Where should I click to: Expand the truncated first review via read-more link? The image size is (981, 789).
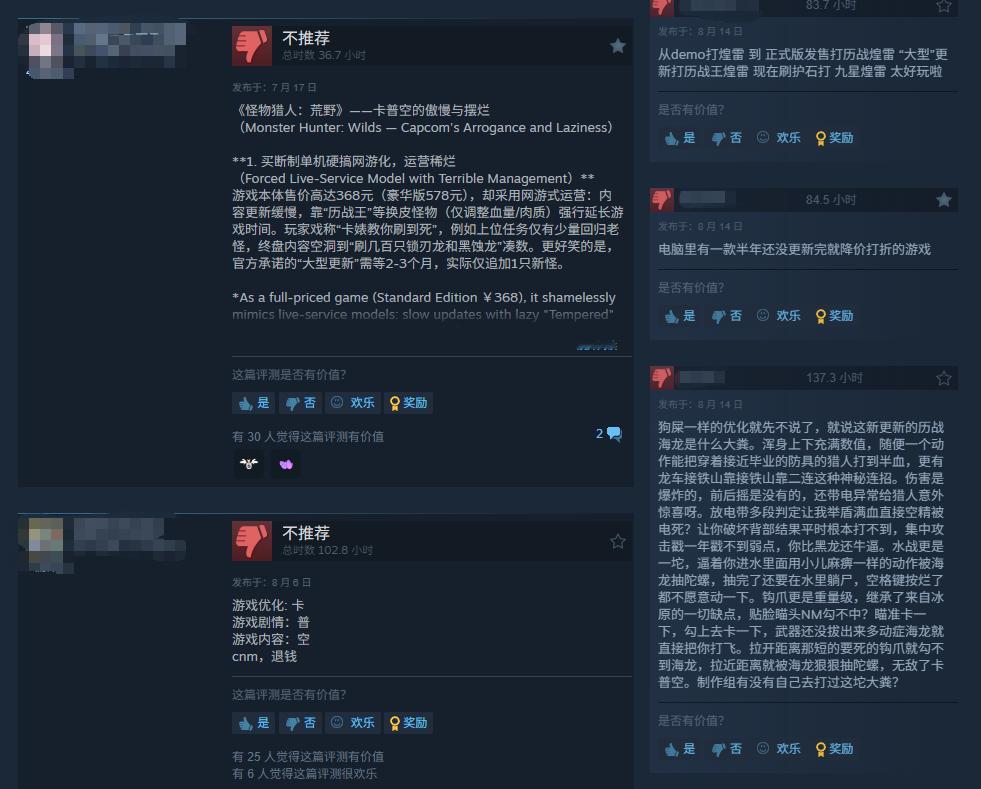pyautogui.click(x=597, y=345)
